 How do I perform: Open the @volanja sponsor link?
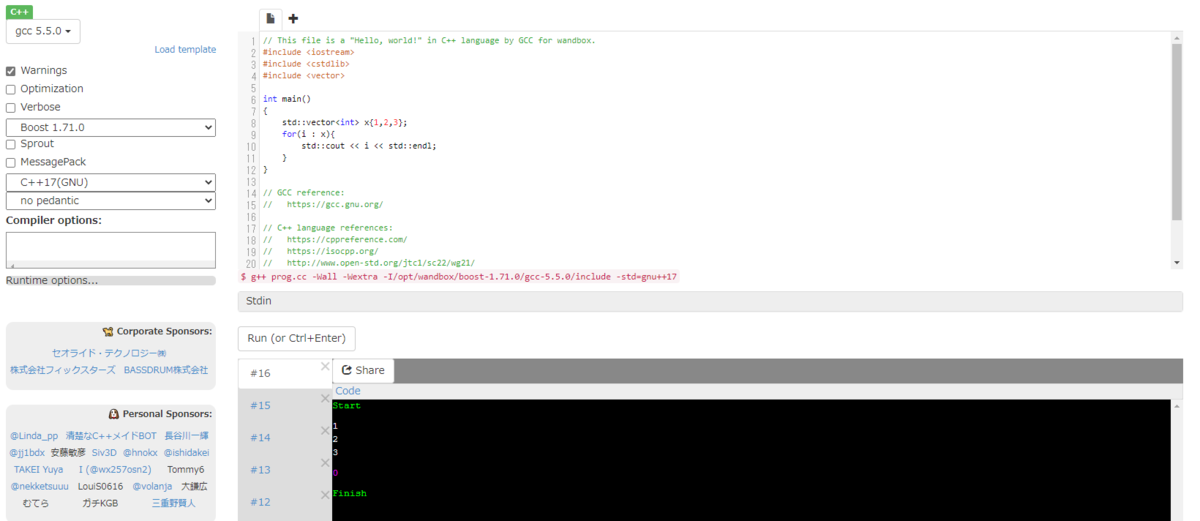click(153, 487)
